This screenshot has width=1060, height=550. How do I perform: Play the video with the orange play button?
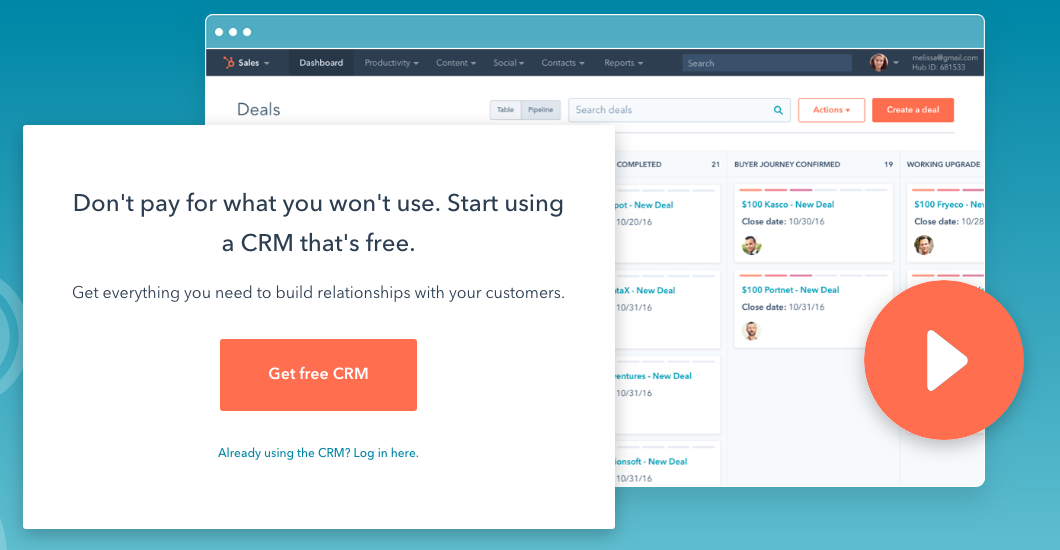(x=944, y=360)
